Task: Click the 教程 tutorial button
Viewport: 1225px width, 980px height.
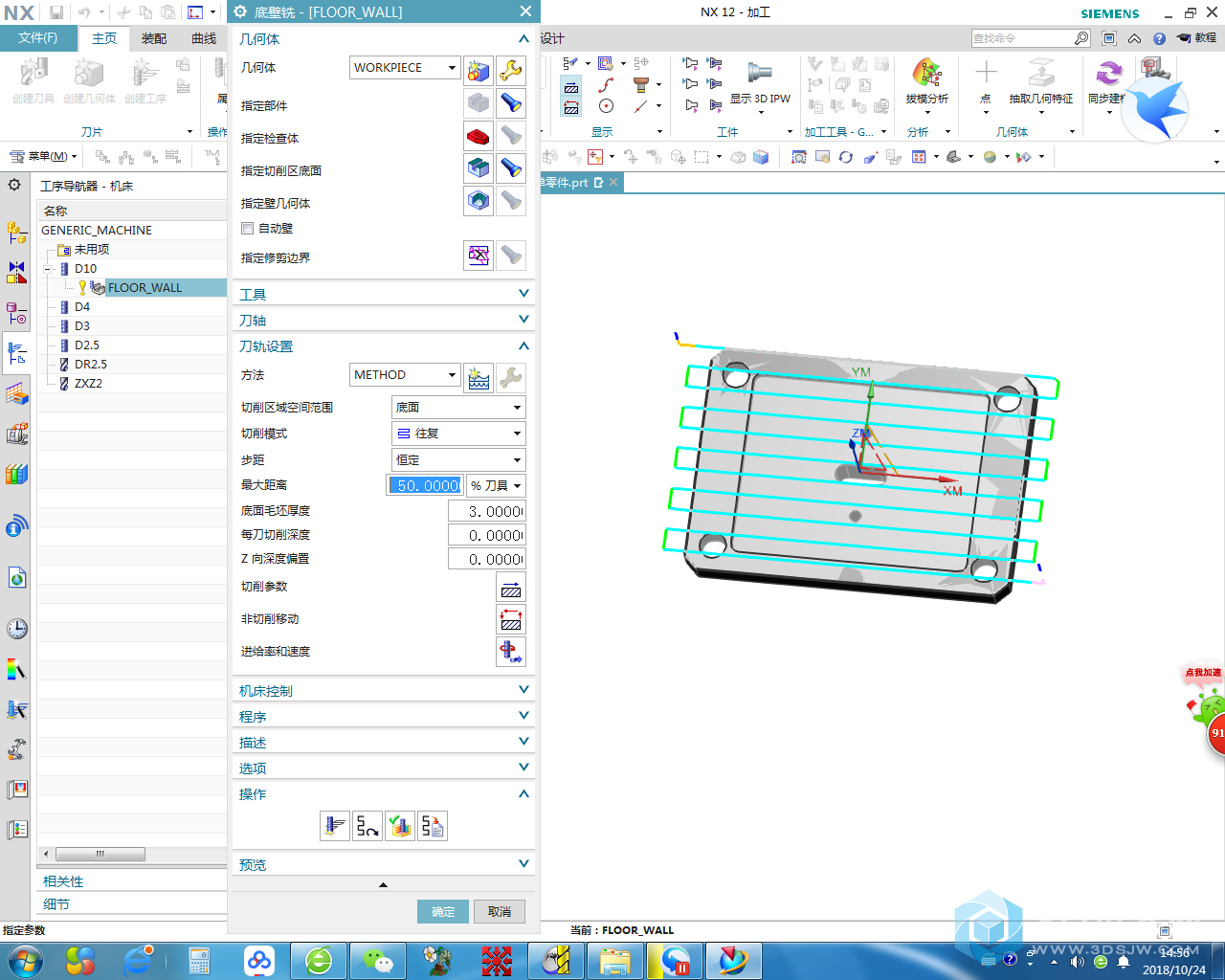Action: [x=1197, y=38]
